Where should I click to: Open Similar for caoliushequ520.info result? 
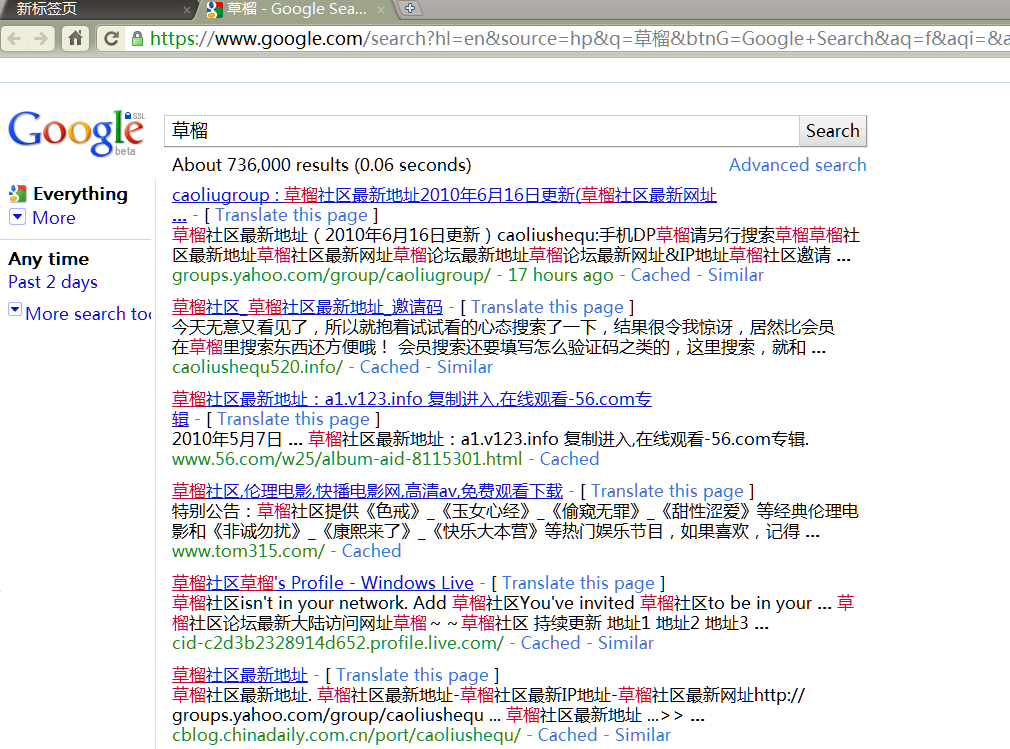coord(464,367)
